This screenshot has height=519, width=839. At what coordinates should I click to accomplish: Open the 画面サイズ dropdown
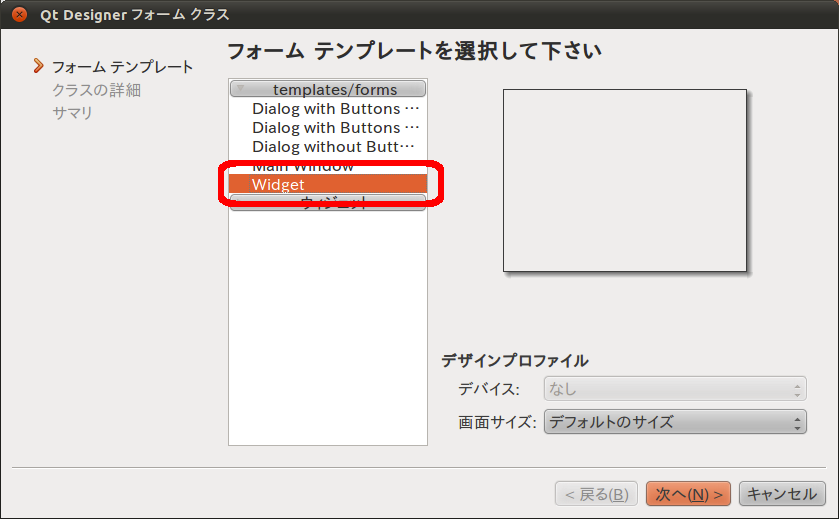coord(674,422)
